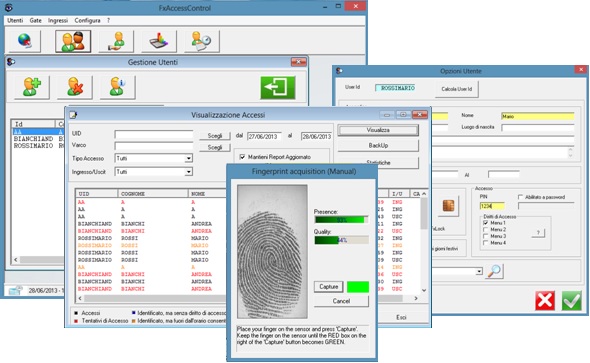Check the Menu 3 access right
Viewport: 590px width, 363px height.
(485, 236)
